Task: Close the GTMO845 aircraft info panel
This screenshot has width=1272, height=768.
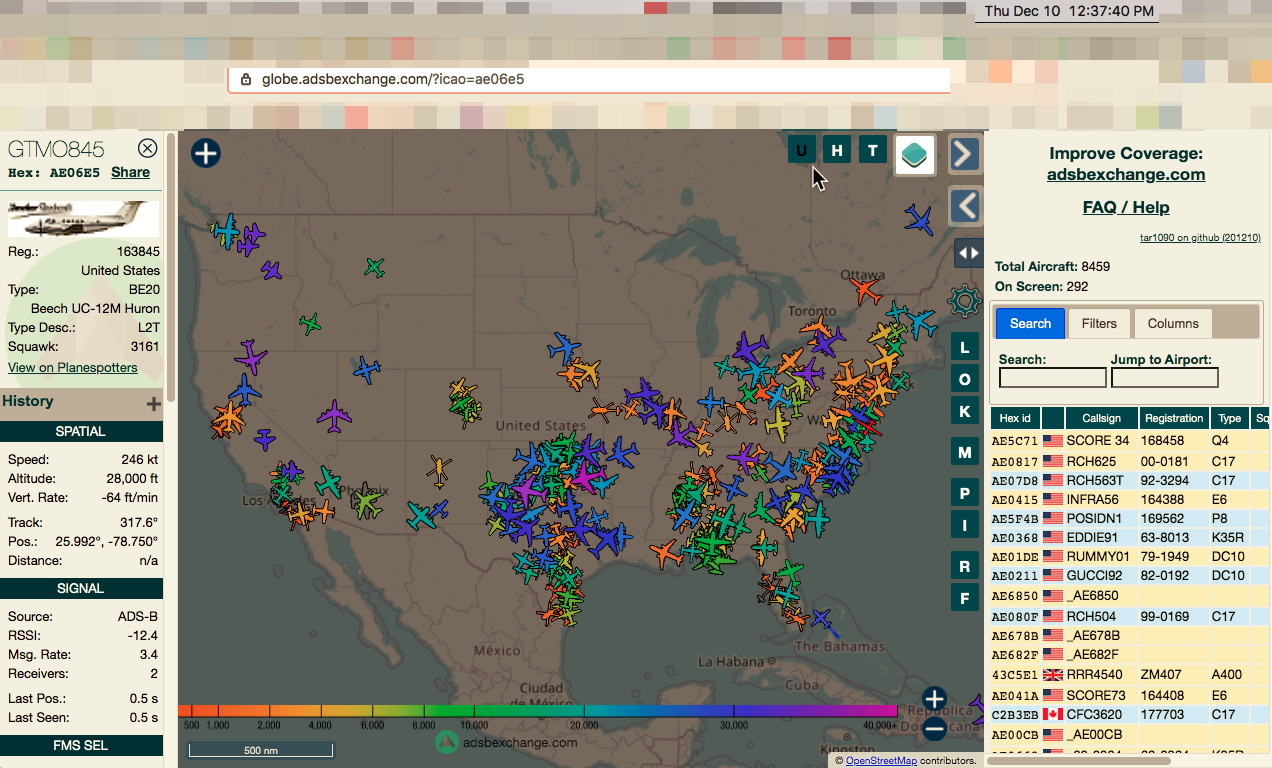Action: [147, 149]
